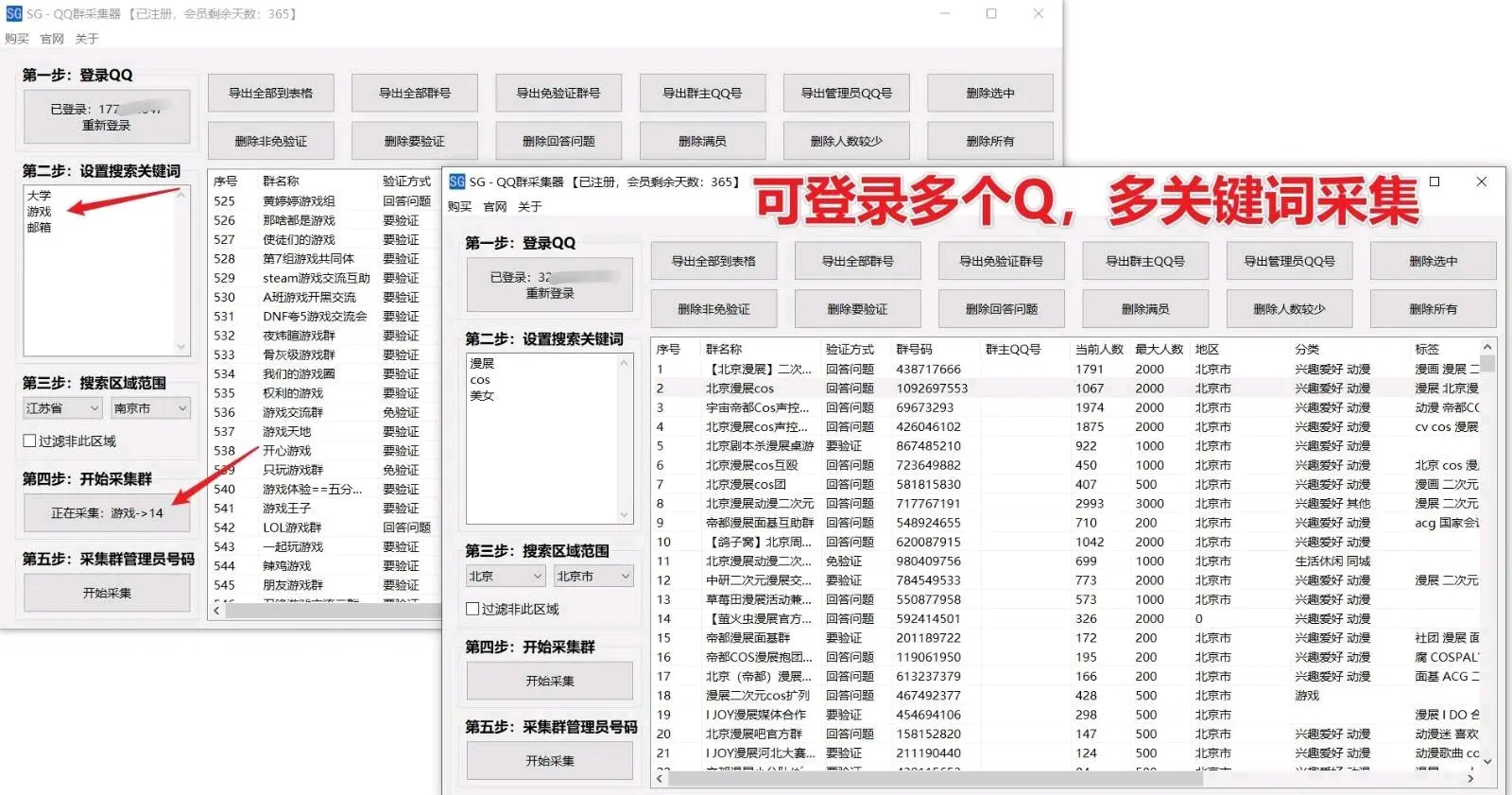This screenshot has width=1512, height=795.
Task: Open 购买 menu in back window
Action: [x=17, y=39]
